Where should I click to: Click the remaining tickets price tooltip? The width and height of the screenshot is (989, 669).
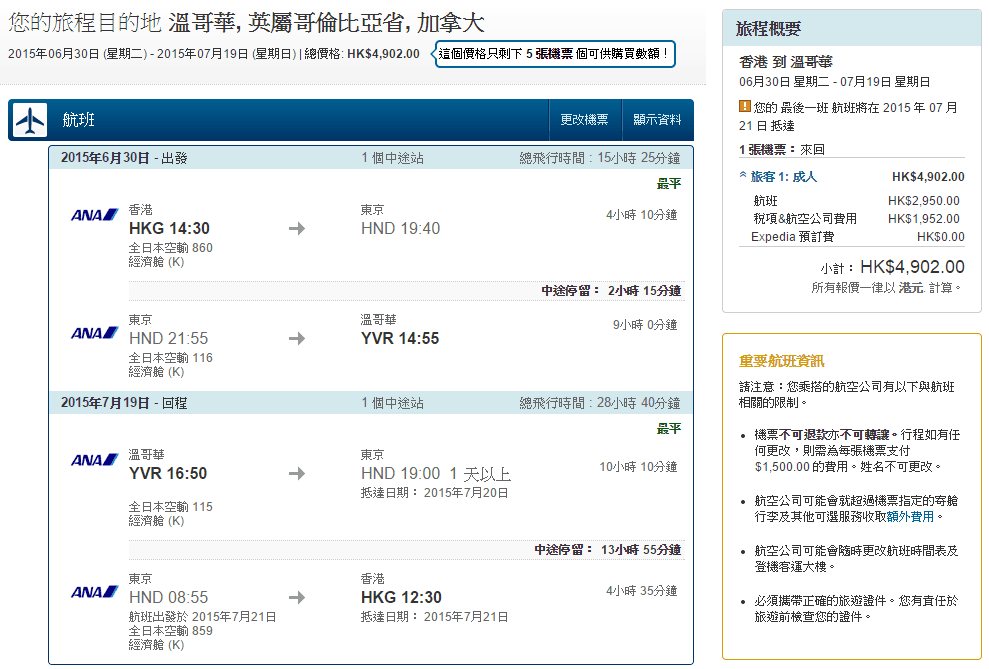coord(555,53)
